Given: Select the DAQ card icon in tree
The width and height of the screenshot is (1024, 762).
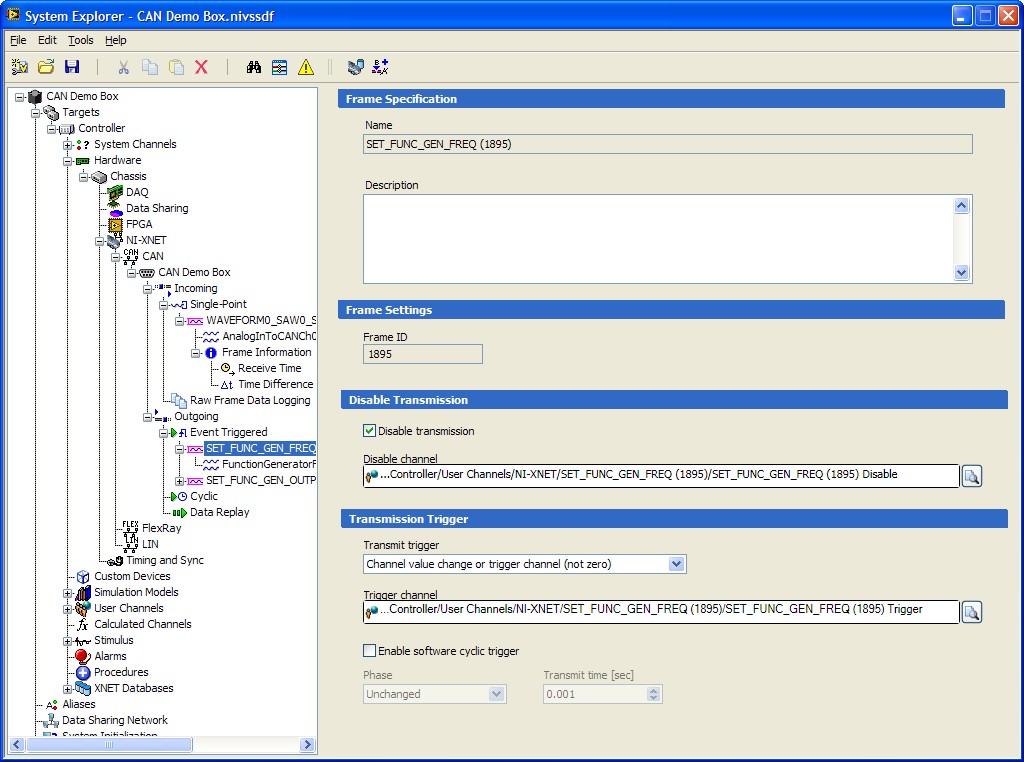Looking at the screenshot, I should pyautogui.click(x=116, y=192).
